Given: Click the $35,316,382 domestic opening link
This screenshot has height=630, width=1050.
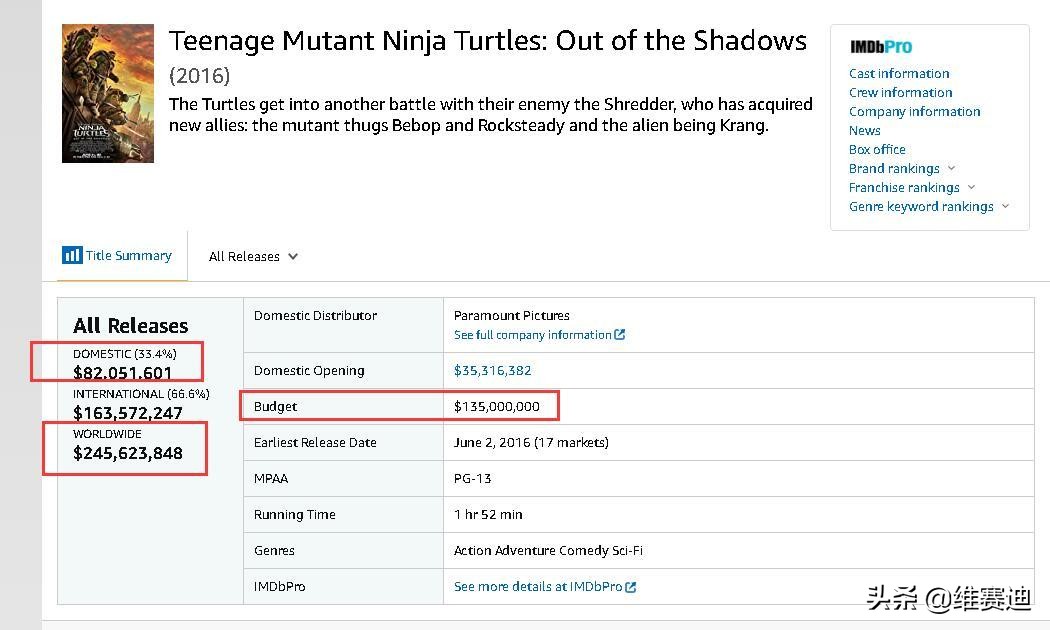Looking at the screenshot, I should click(492, 370).
